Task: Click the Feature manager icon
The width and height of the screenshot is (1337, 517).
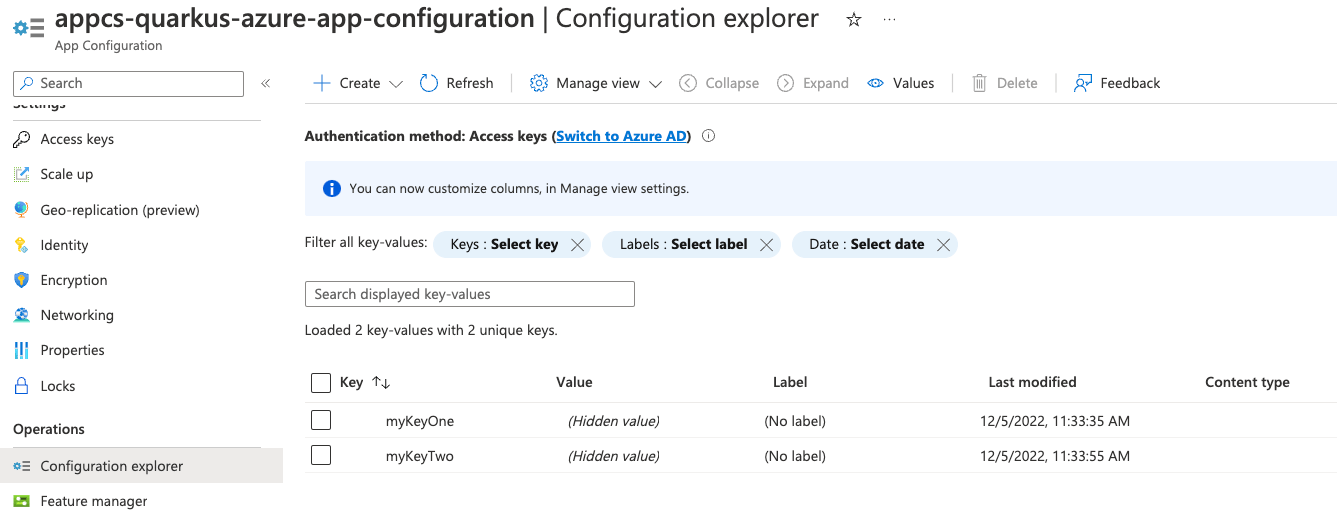Action: click(x=21, y=501)
